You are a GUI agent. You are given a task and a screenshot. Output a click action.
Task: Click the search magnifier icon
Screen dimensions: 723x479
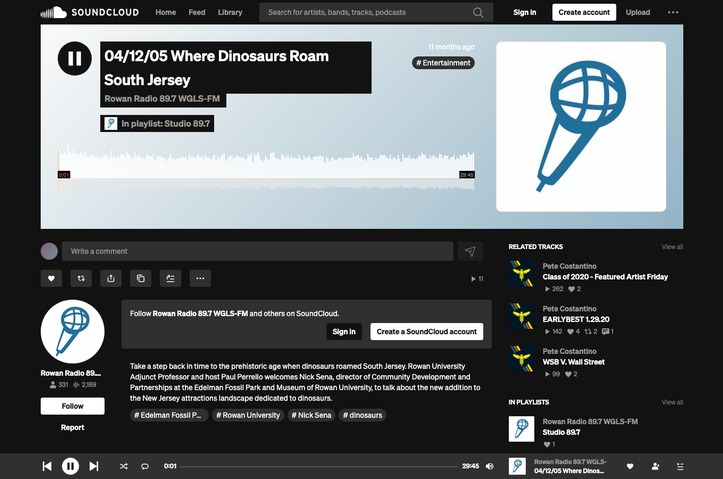(478, 12)
